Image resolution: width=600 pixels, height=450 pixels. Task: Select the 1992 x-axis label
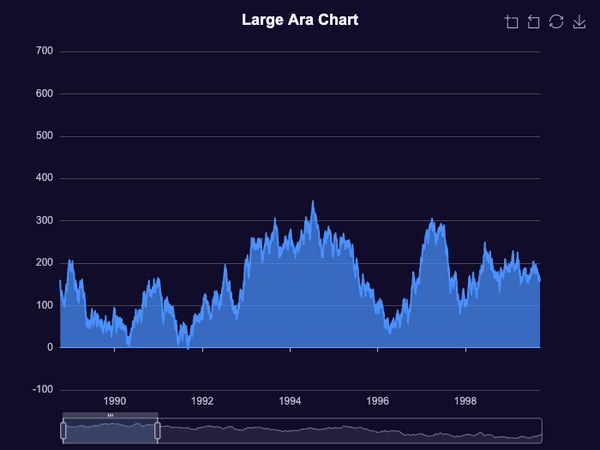(x=202, y=401)
